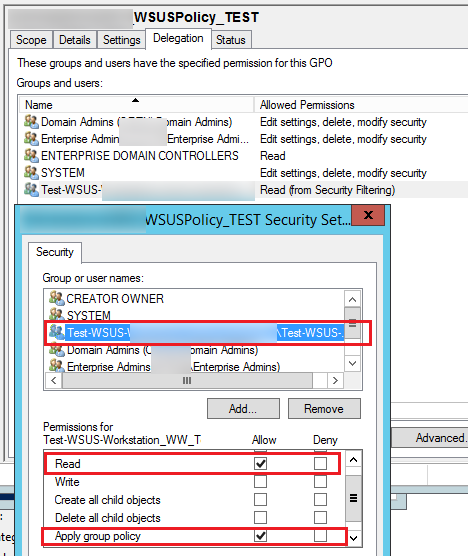Screen dimensions: 468x556
Task: Open the Settings tab
Action: coord(122,40)
